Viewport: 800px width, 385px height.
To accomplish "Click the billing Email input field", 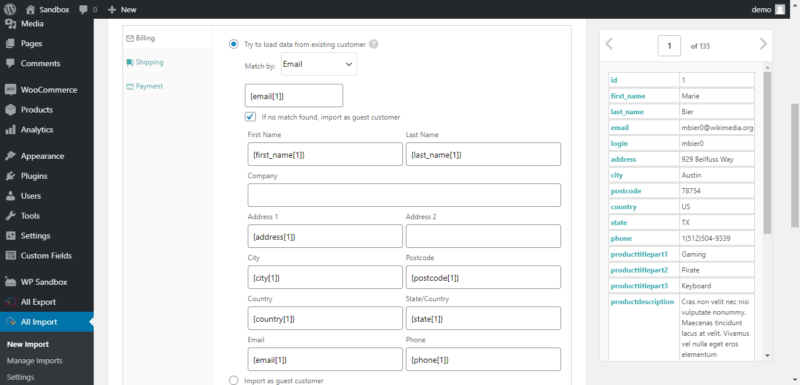I will point(325,359).
